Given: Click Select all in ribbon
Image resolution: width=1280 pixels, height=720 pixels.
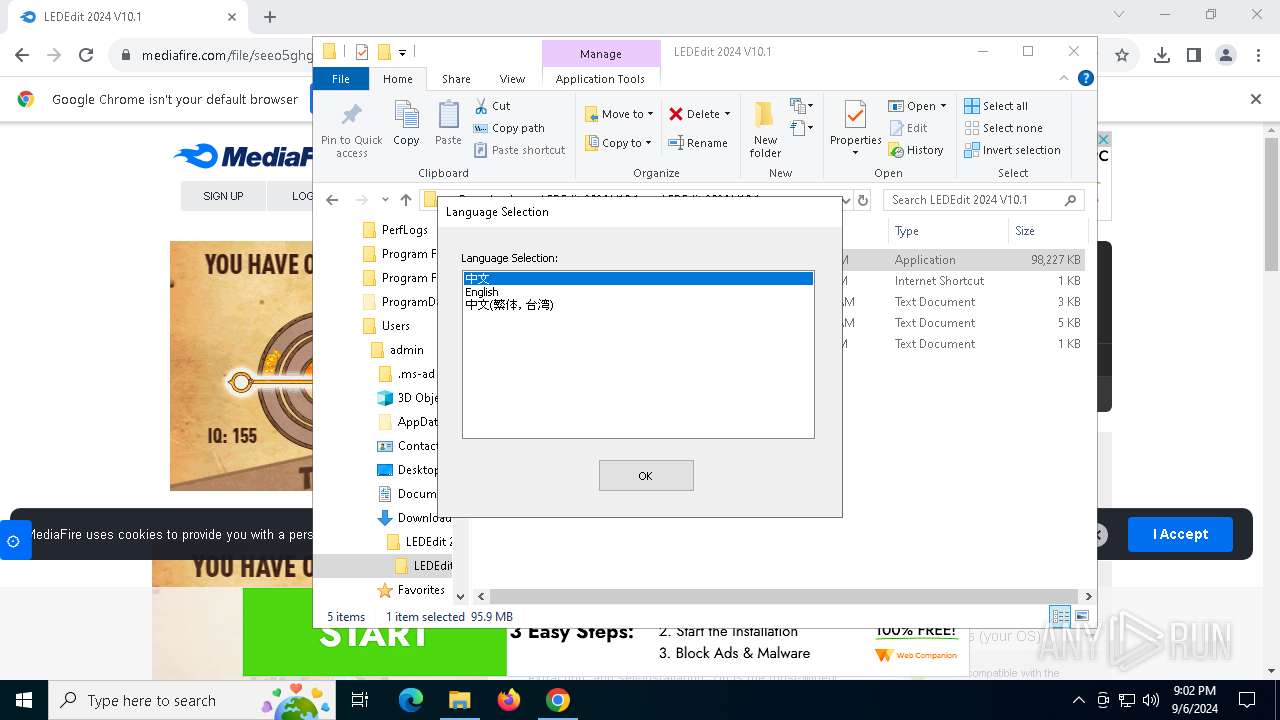Looking at the screenshot, I should point(996,106).
